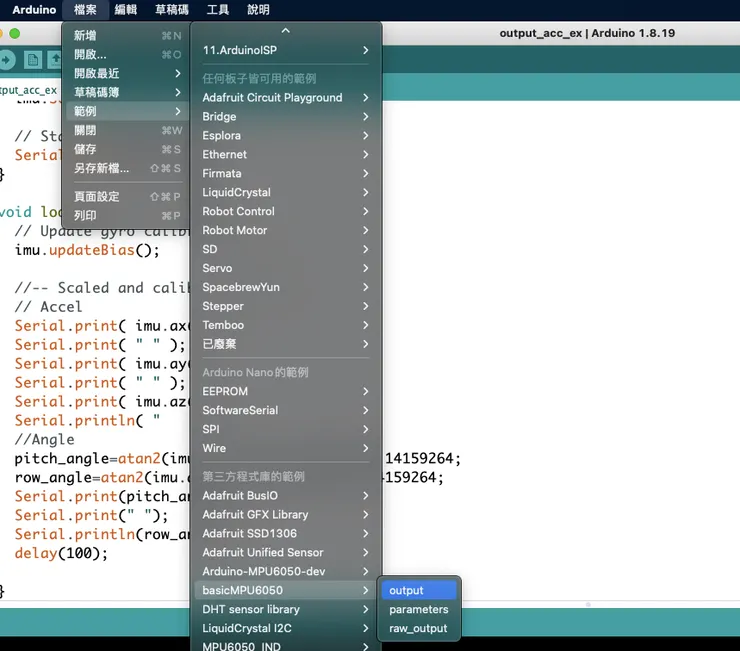Open the 工具 (Tools) menu

pos(217,10)
